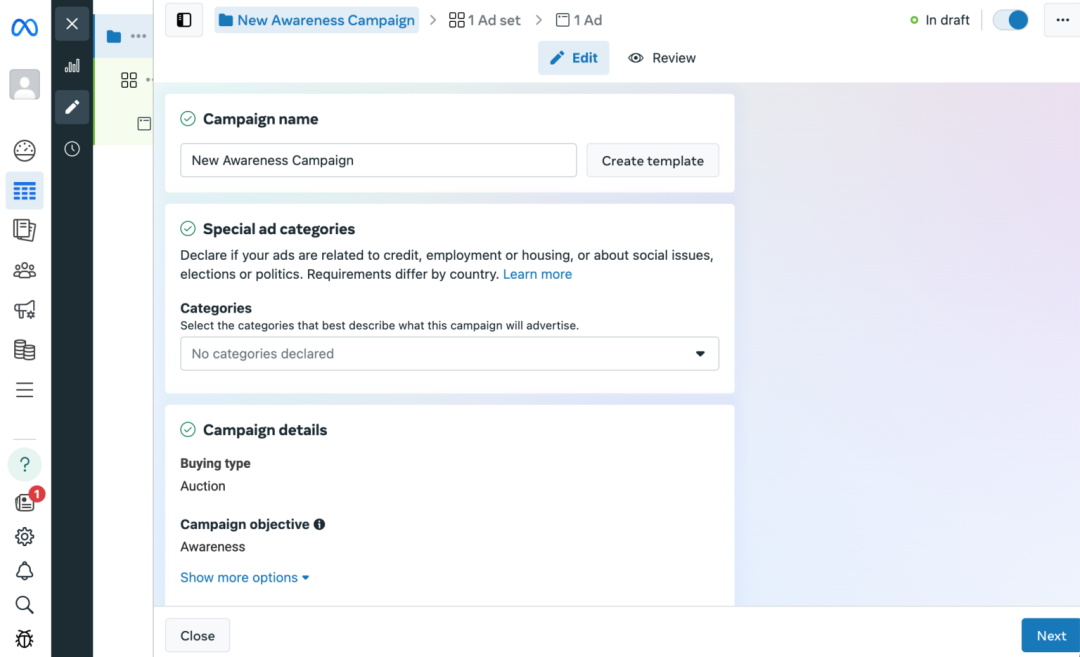Open the Advertising megaphone icon
This screenshot has width=1080, height=657.
(x=24, y=310)
